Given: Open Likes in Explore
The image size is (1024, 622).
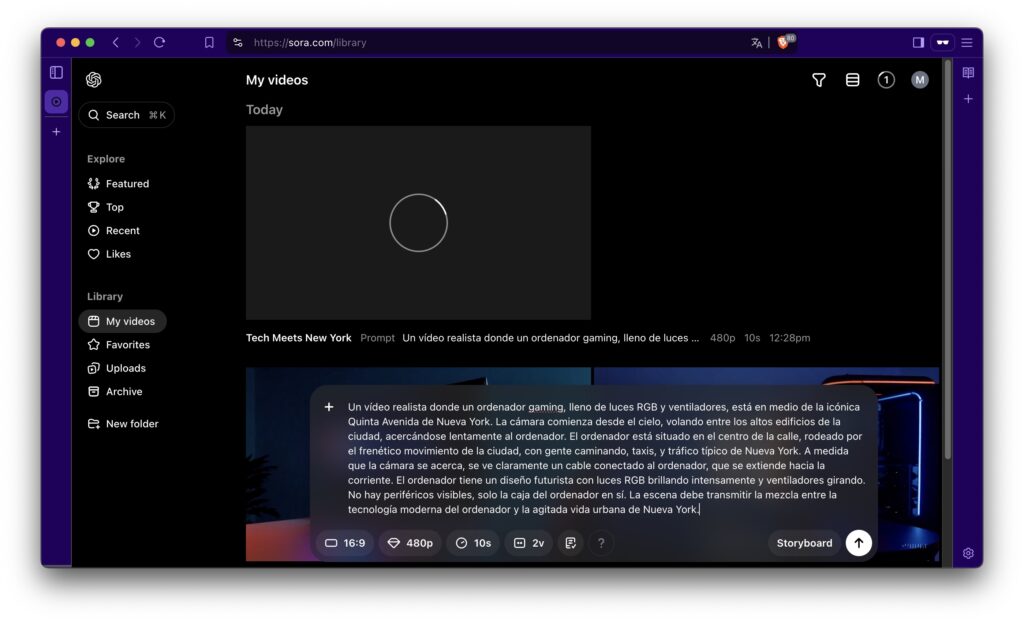Looking at the screenshot, I should pyautogui.click(x=110, y=254).
